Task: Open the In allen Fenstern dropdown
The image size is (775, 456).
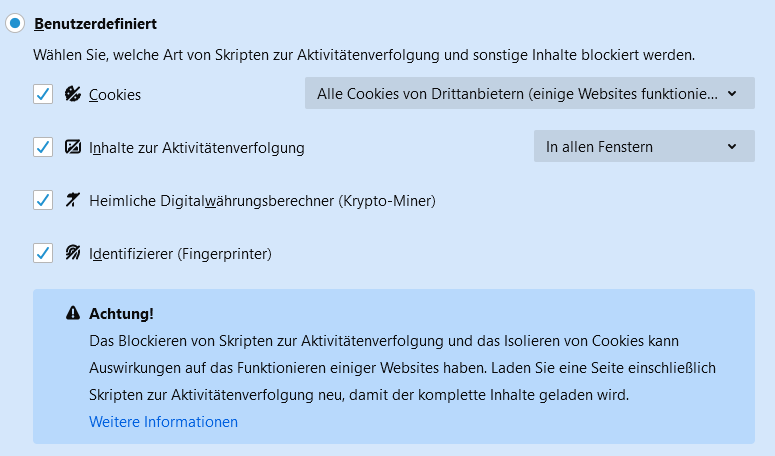Action: [644, 146]
